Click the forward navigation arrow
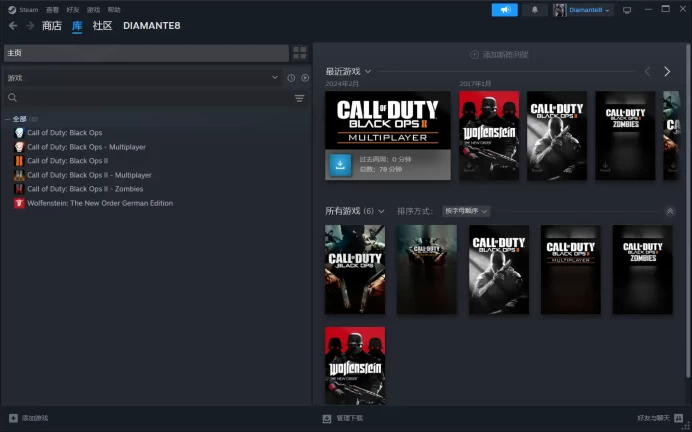Viewport: 692px width, 432px height. [x=30, y=26]
